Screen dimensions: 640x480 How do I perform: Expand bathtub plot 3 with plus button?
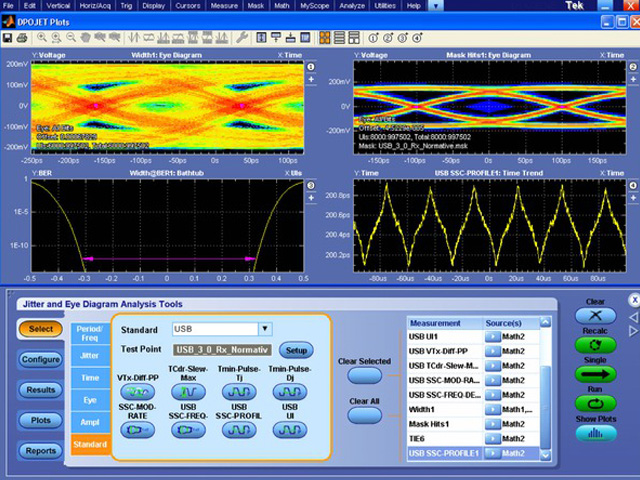coord(311,198)
